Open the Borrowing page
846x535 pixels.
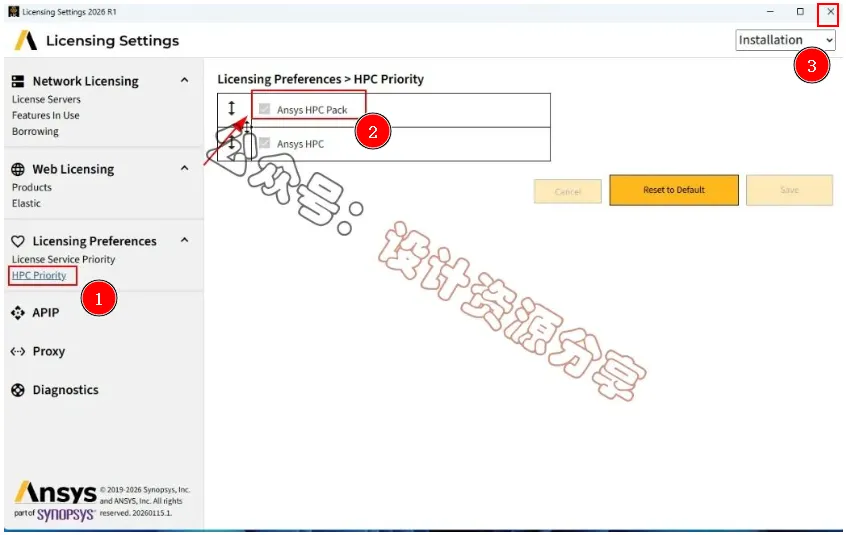click(36, 132)
